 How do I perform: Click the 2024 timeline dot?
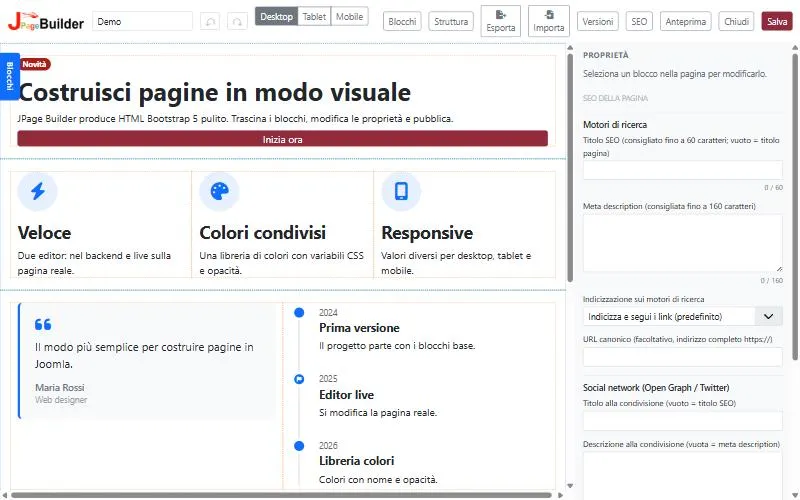299,312
